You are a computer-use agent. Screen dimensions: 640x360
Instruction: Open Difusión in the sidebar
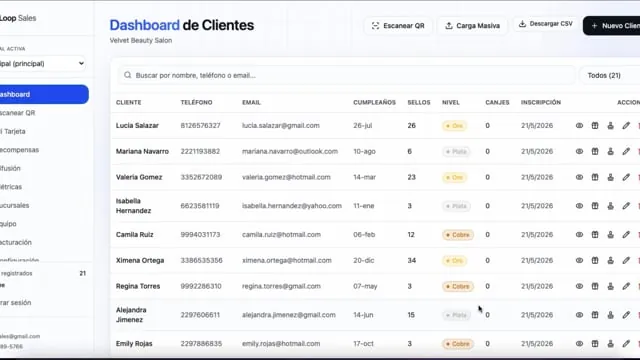44,168
